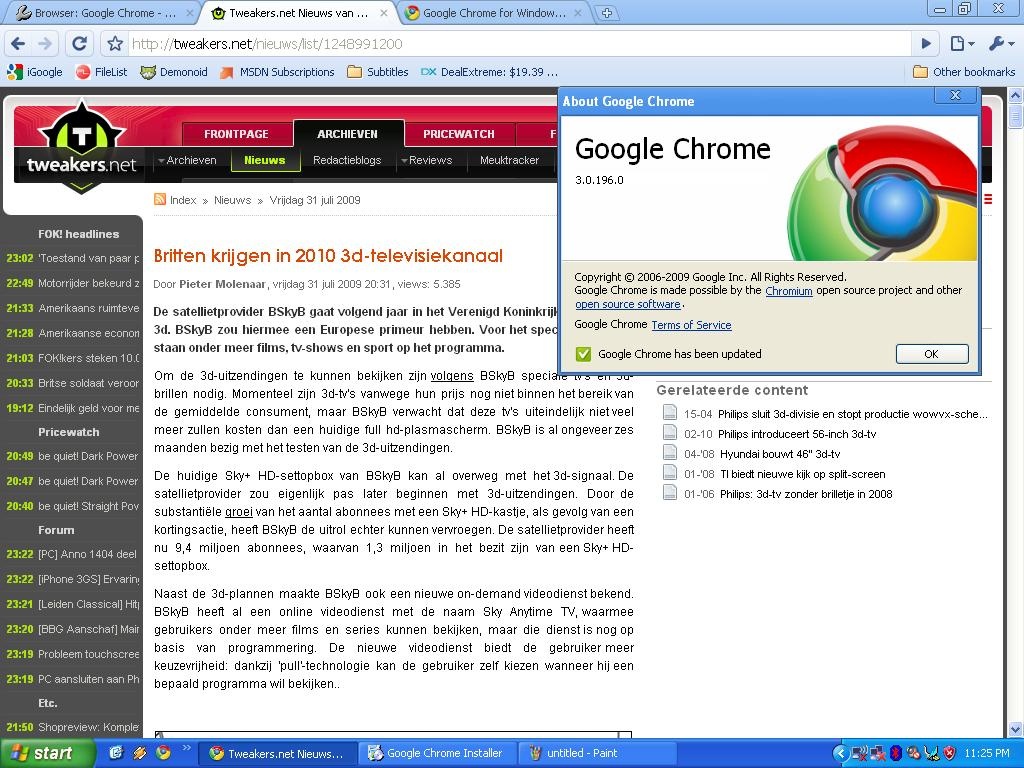Click the page scrollbar up arrow
This screenshot has height=768, width=1024.
click(1015, 95)
